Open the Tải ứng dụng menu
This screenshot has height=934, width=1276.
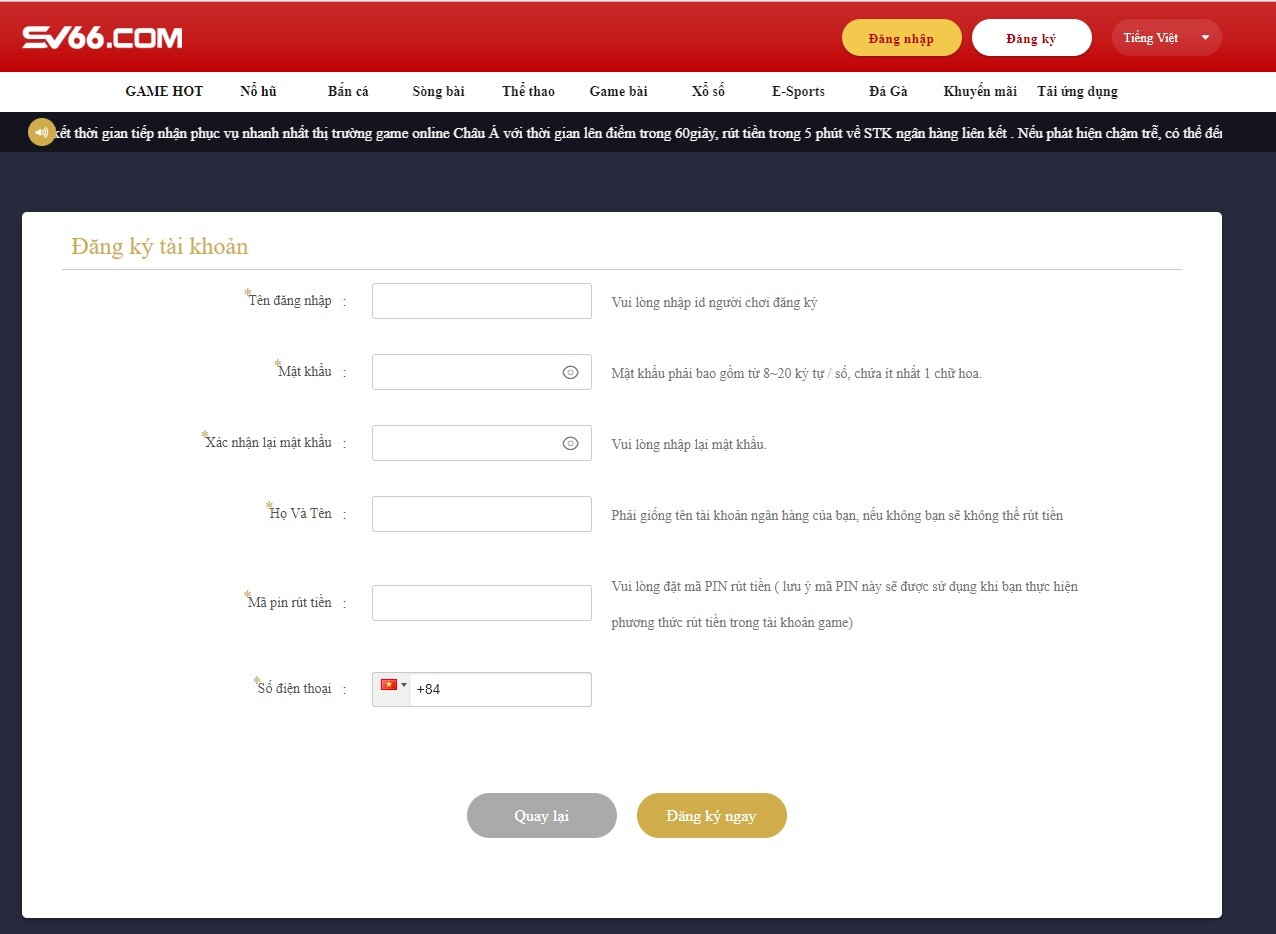(1077, 91)
